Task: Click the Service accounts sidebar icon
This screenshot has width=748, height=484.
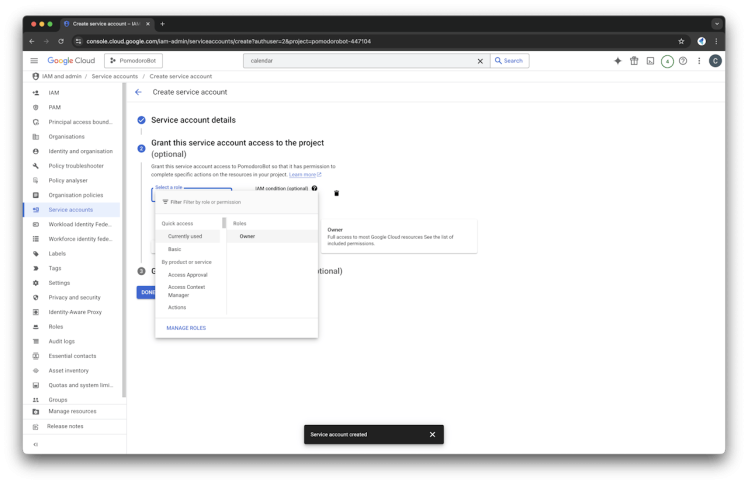Action: click(36, 210)
